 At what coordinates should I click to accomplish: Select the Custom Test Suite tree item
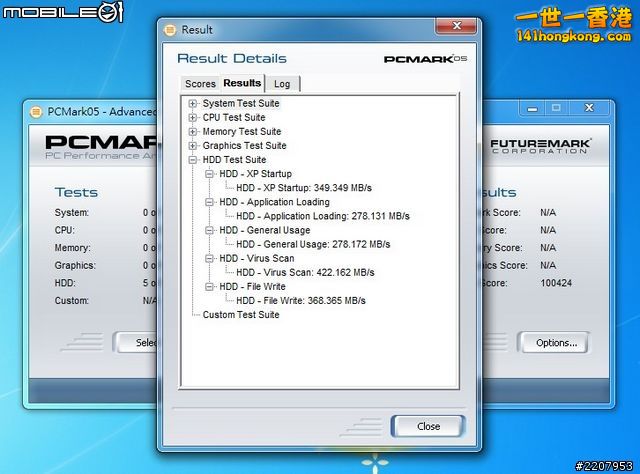tap(241, 315)
